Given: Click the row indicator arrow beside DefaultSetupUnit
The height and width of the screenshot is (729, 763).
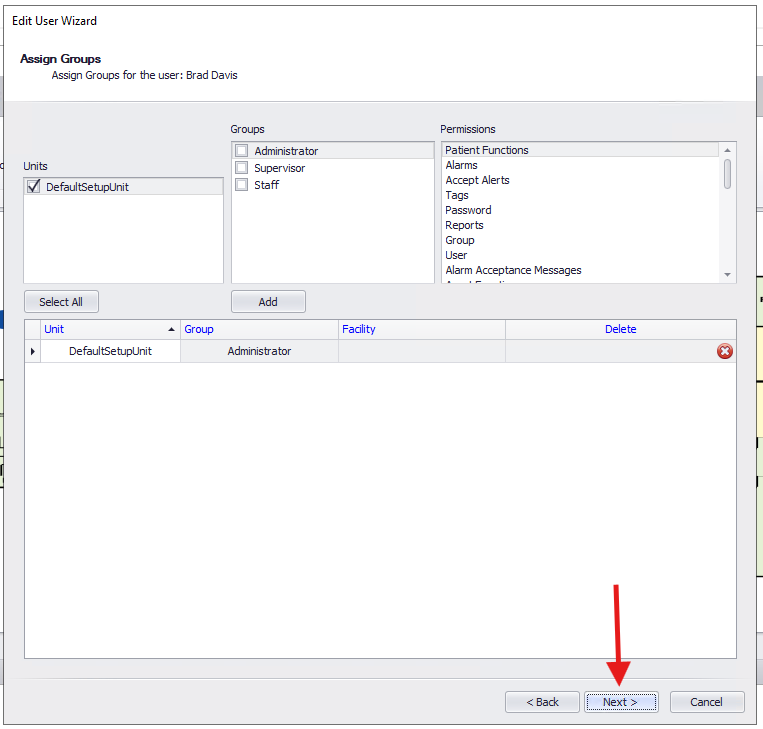Looking at the screenshot, I should tap(33, 352).
